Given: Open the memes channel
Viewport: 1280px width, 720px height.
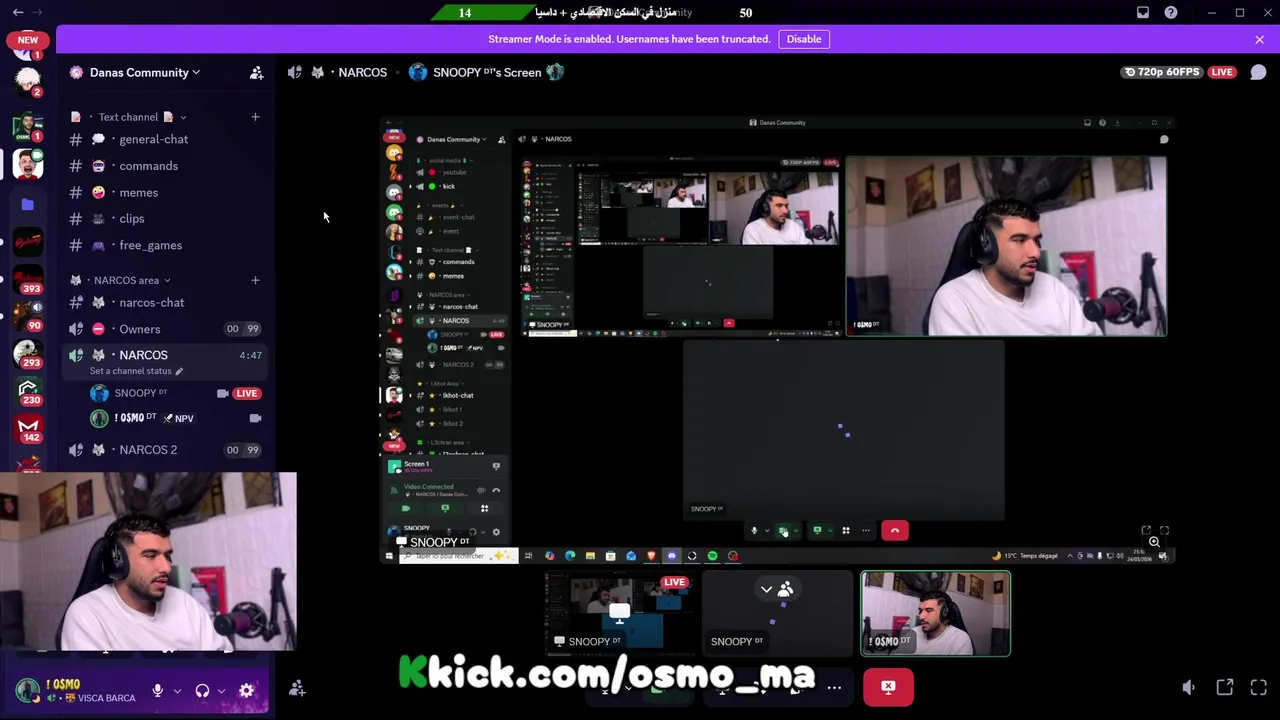Looking at the screenshot, I should tap(138, 192).
